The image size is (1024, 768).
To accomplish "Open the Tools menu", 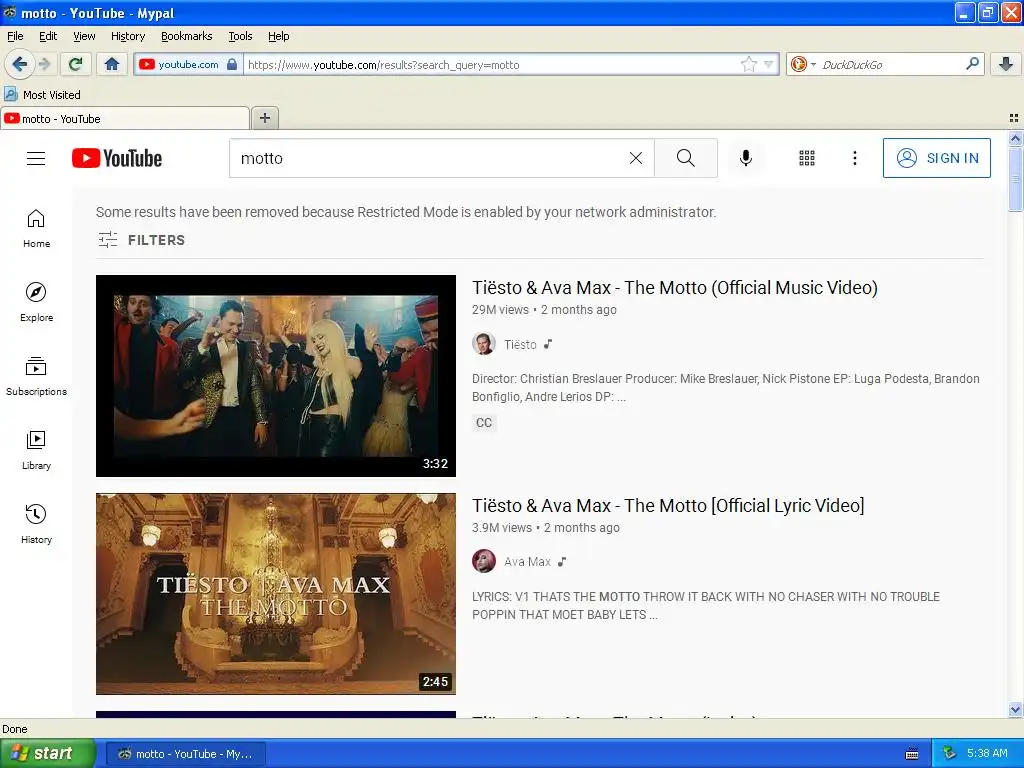I will click(240, 36).
